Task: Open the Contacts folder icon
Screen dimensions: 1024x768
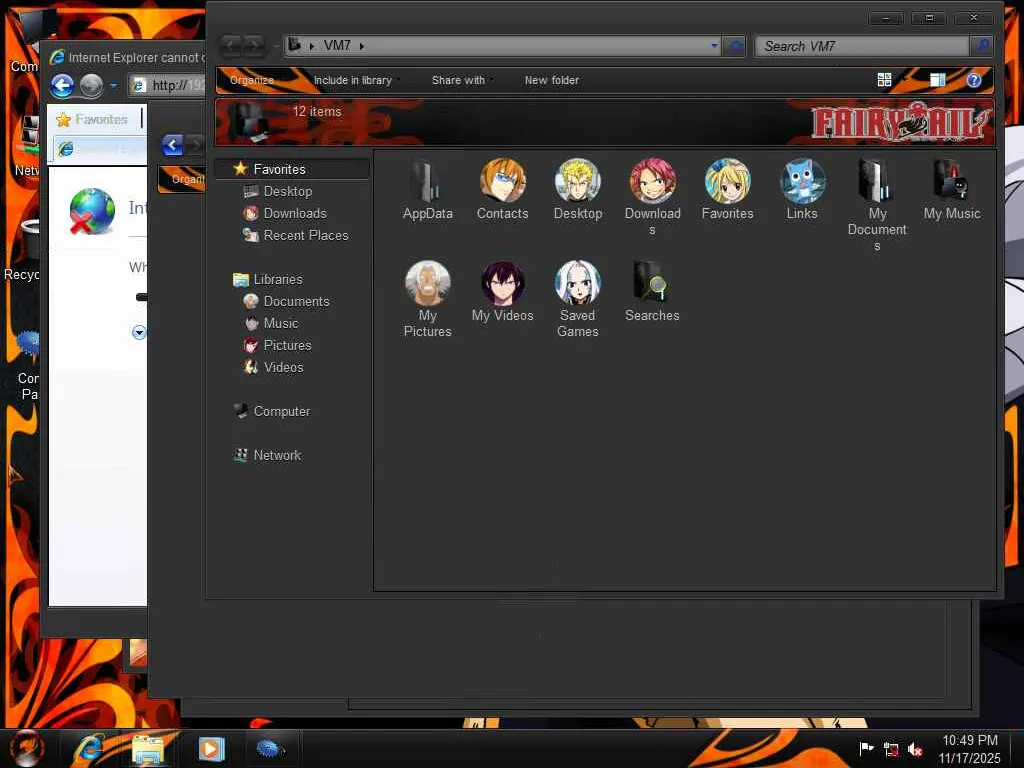Action: (x=502, y=189)
